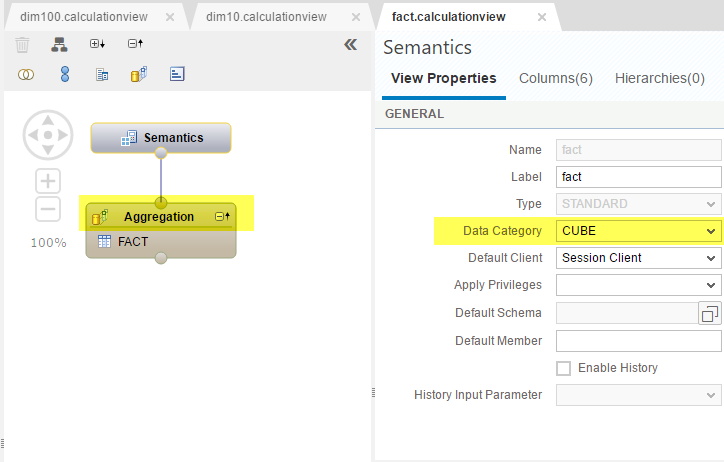Switch to the dim10.calculationview tab
The image size is (724, 462).
point(266,17)
